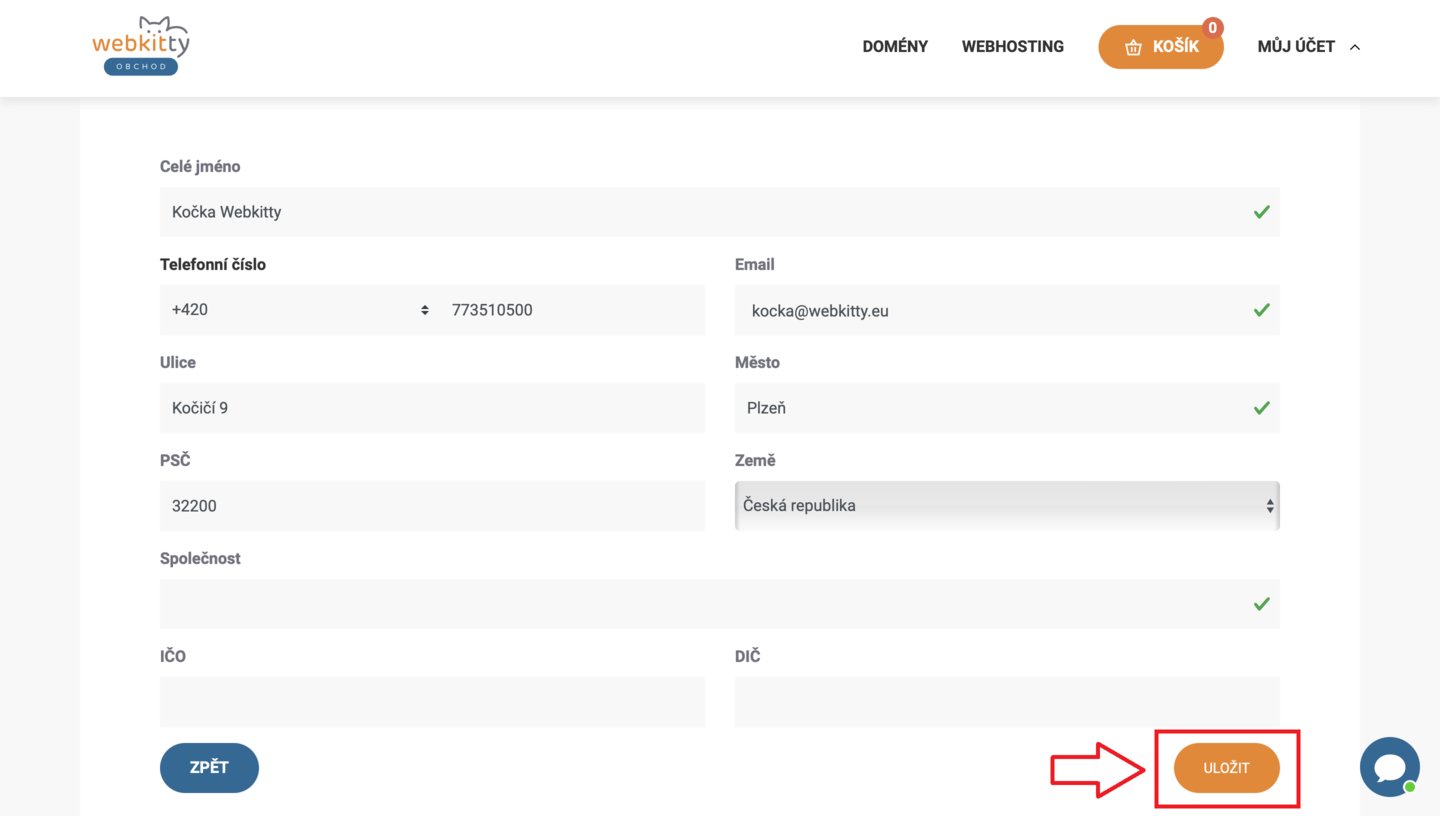The width and height of the screenshot is (1440, 816).
Task: Click the green checkmark in Email field
Action: [x=1262, y=310]
